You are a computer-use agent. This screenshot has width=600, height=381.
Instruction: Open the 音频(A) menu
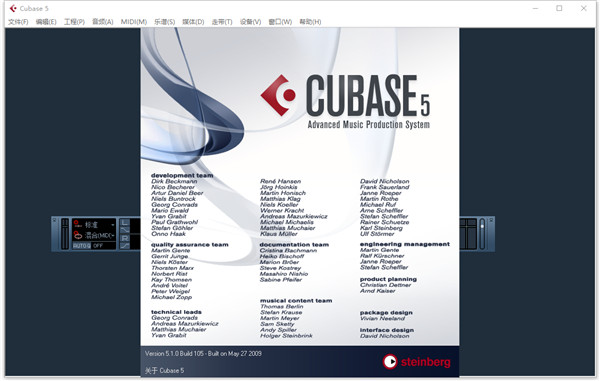coord(103,22)
